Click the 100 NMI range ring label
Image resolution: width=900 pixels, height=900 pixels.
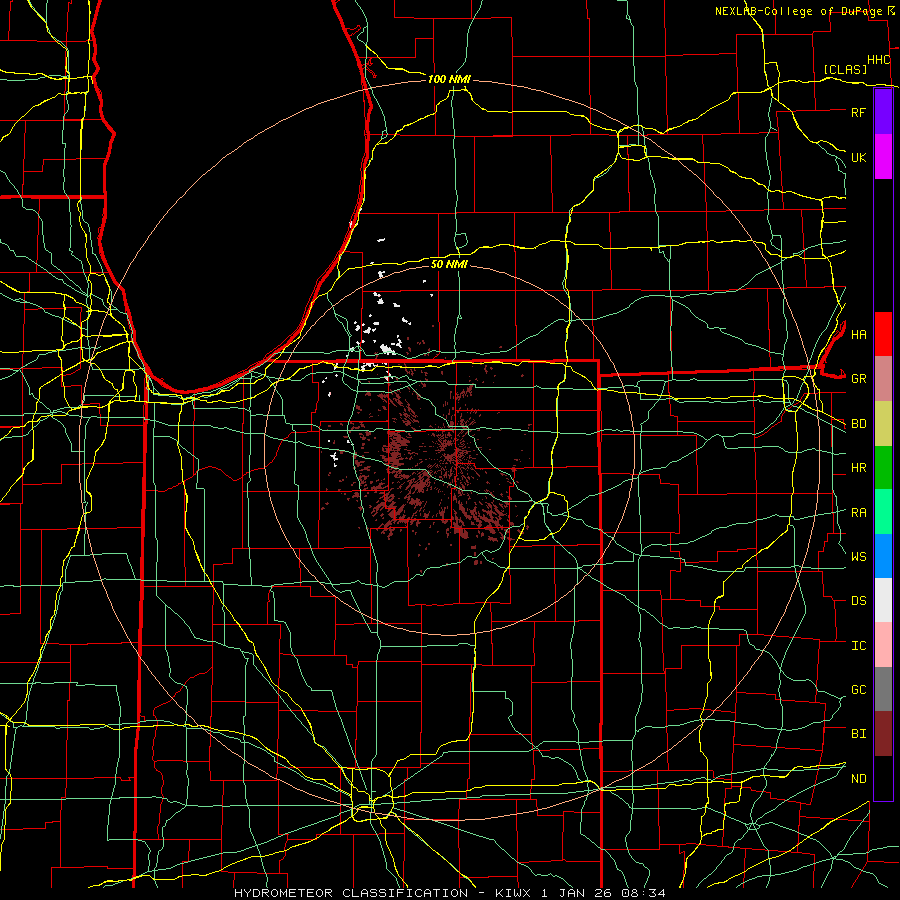click(x=449, y=79)
